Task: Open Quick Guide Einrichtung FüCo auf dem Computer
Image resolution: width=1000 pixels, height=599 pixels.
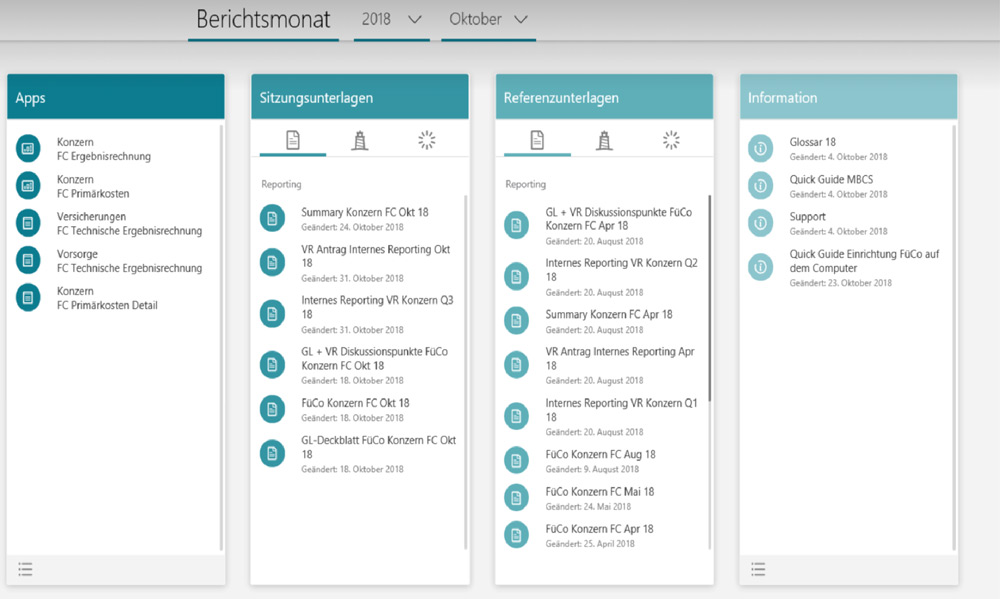Action: tap(864, 261)
